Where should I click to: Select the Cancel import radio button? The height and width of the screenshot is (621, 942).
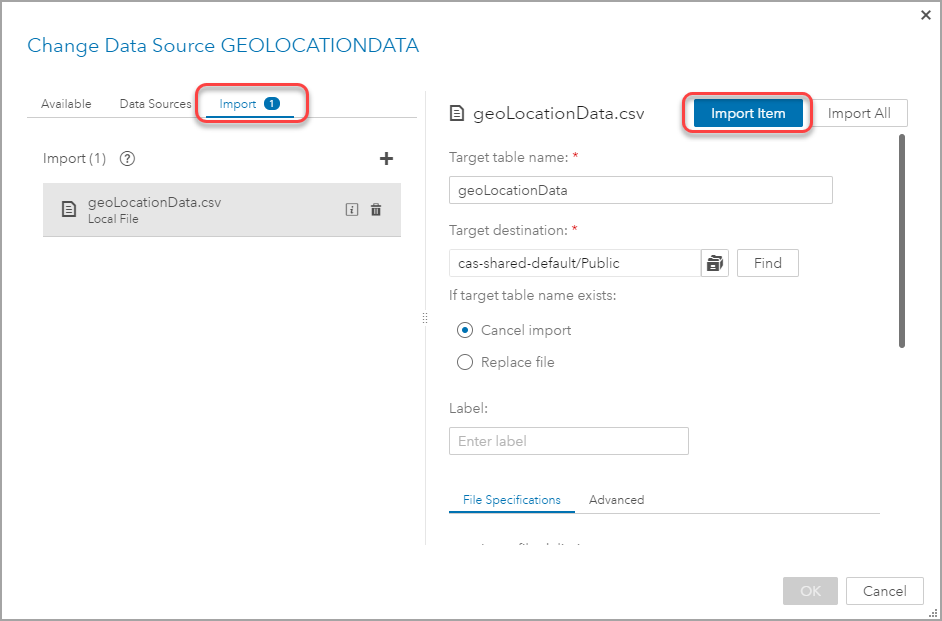pos(465,330)
